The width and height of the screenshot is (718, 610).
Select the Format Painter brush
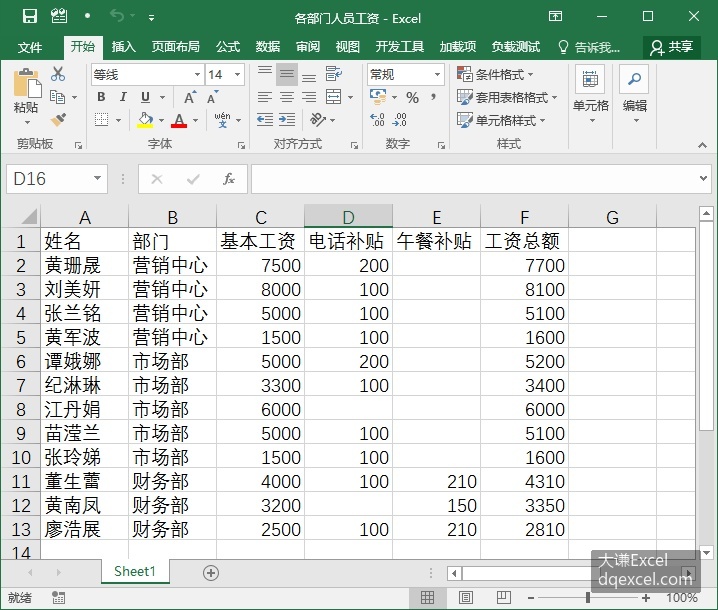(58, 120)
